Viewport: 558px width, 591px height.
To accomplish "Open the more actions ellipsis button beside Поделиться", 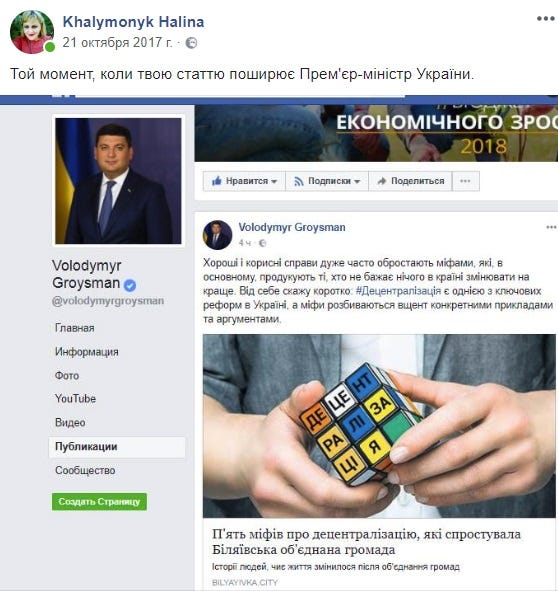I will click(x=466, y=181).
